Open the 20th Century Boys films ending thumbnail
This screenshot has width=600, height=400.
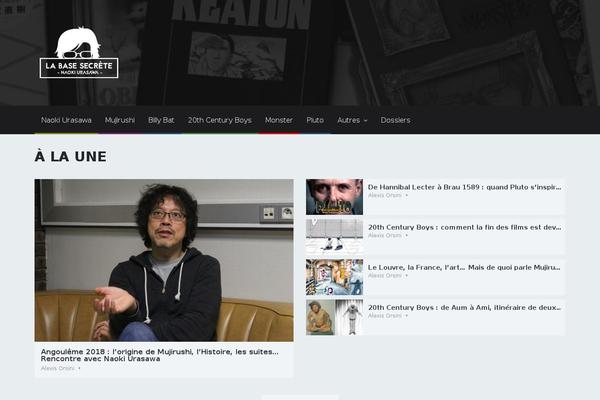tap(334, 237)
